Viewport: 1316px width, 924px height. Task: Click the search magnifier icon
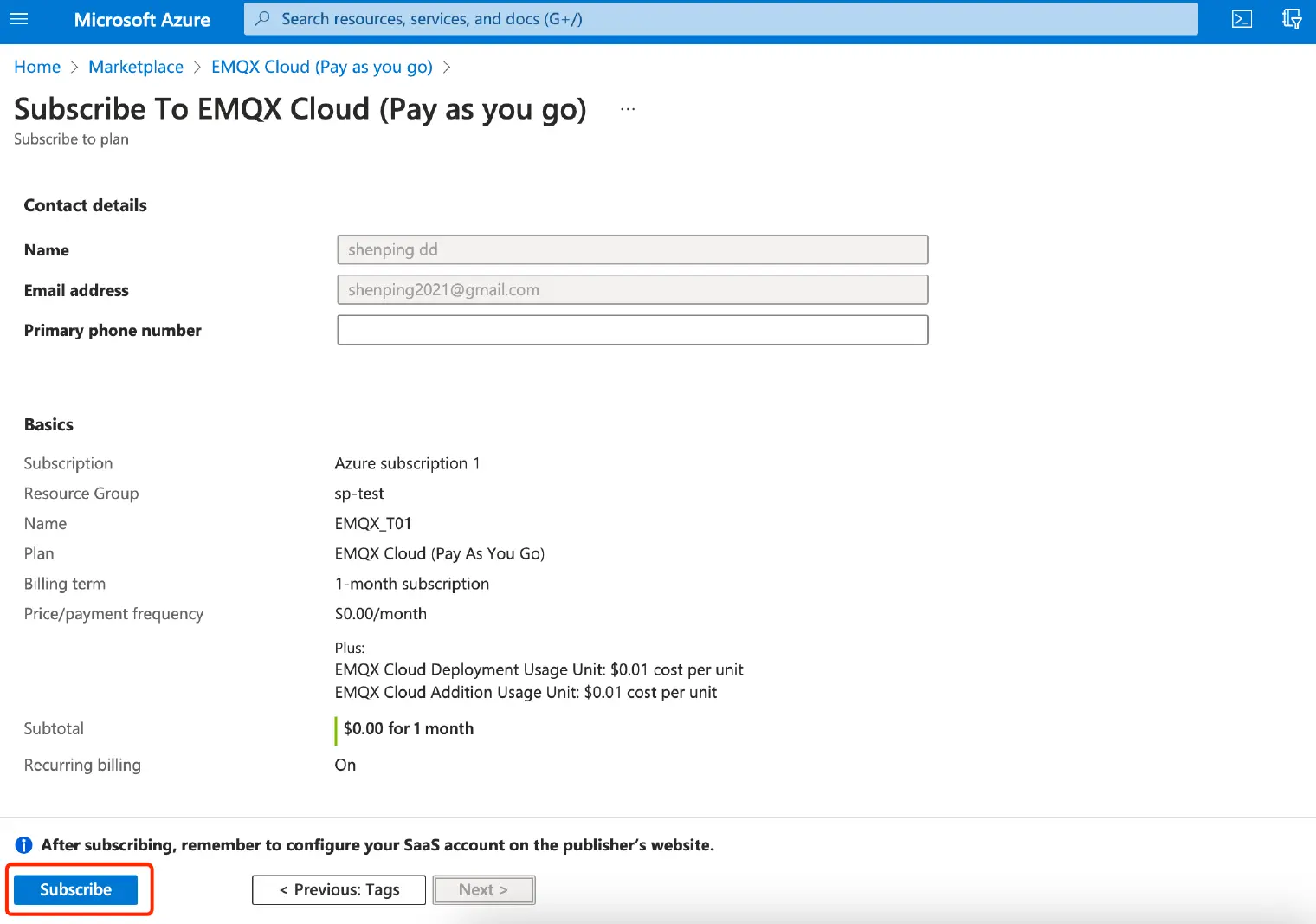click(x=262, y=18)
